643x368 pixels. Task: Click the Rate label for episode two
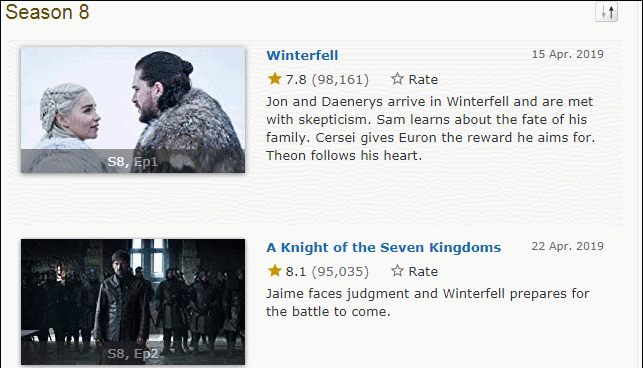[x=423, y=271]
